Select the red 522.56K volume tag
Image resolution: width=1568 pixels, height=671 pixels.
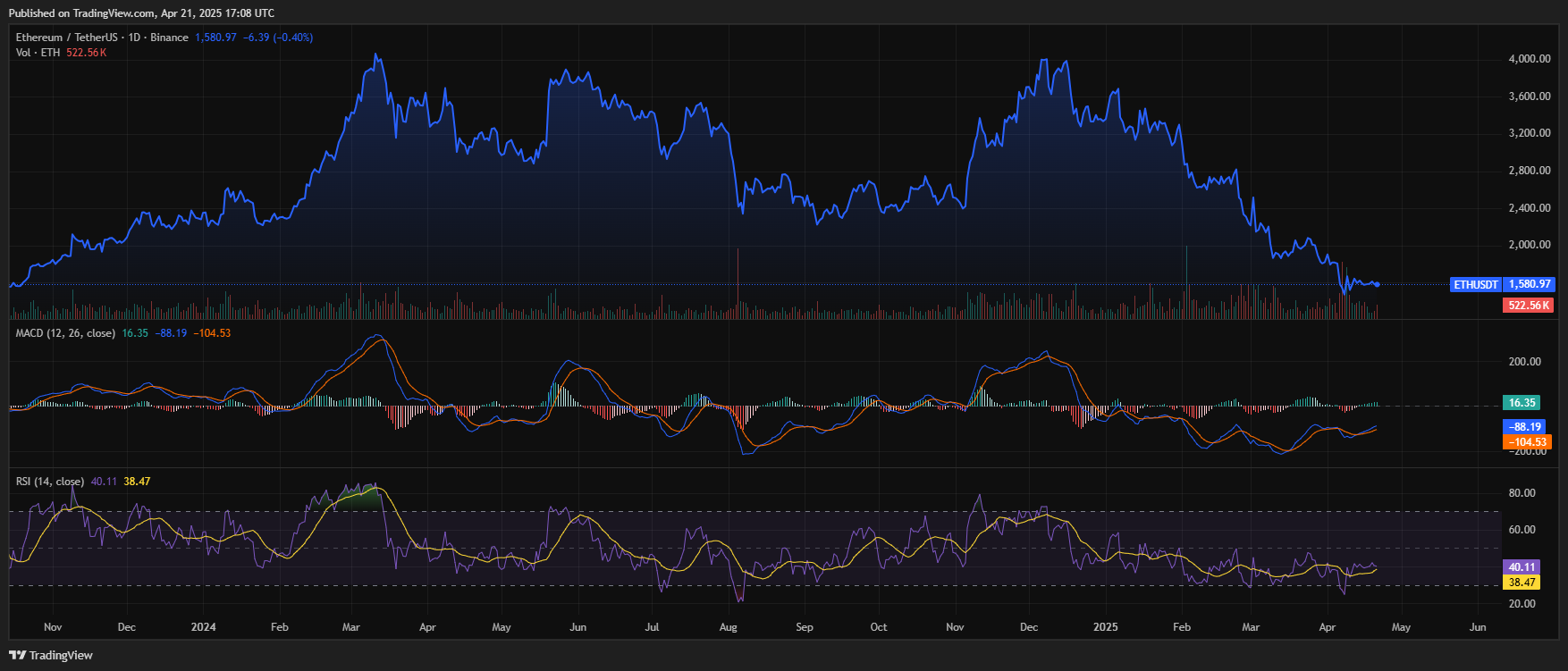click(1529, 306)
